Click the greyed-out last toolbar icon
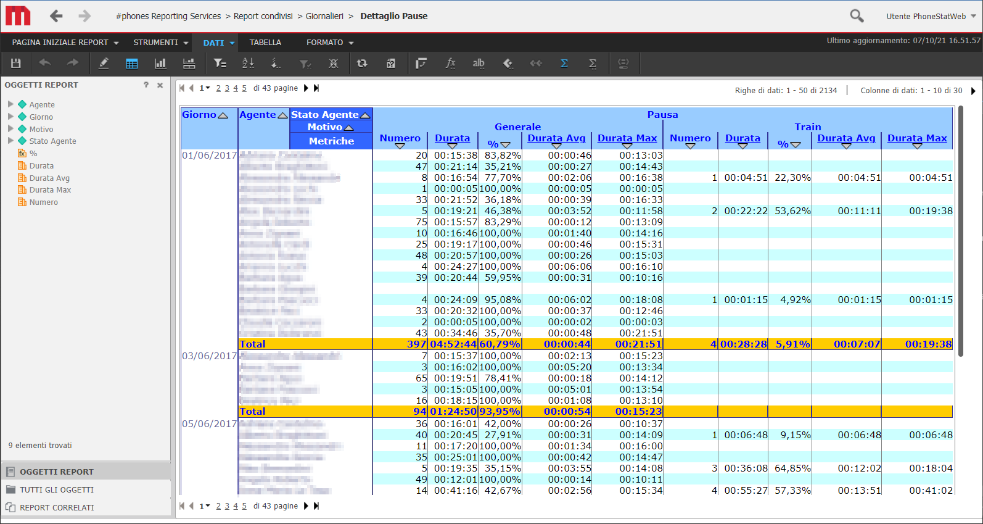 (x=623, y=63)
